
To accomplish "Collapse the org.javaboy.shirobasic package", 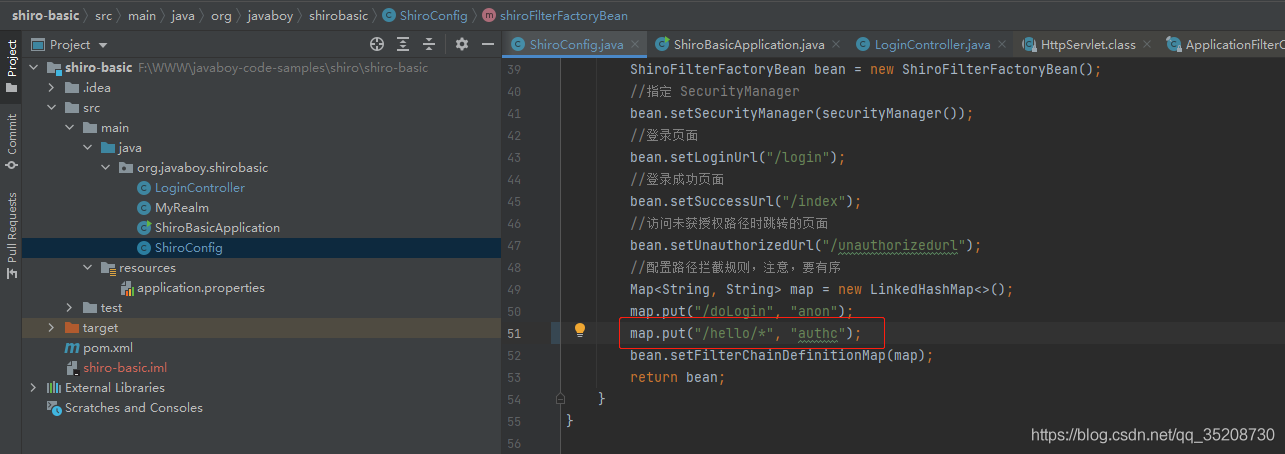I will tap(105, 168).
